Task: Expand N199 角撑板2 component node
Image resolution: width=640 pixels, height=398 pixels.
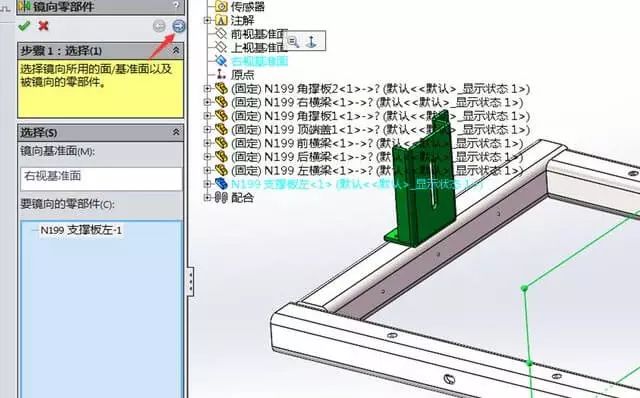Action: 207,89
